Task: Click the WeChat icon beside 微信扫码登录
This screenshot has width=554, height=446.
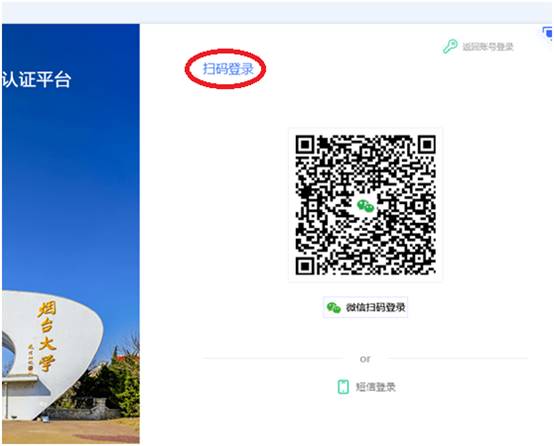Action: (x=334, y=307)
